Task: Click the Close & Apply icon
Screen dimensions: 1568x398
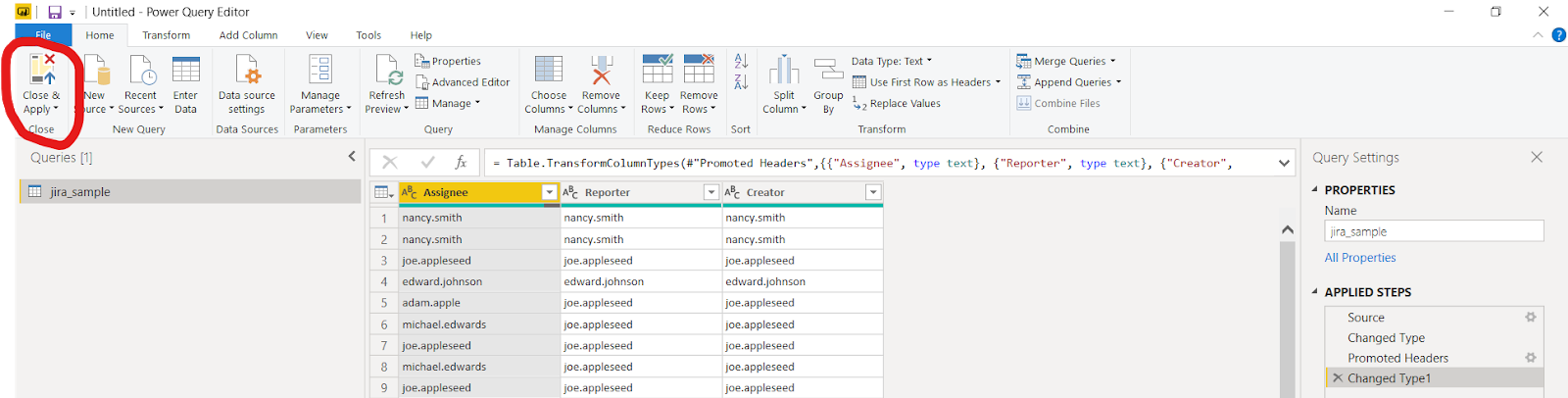Action: click(x=42, y=71)
